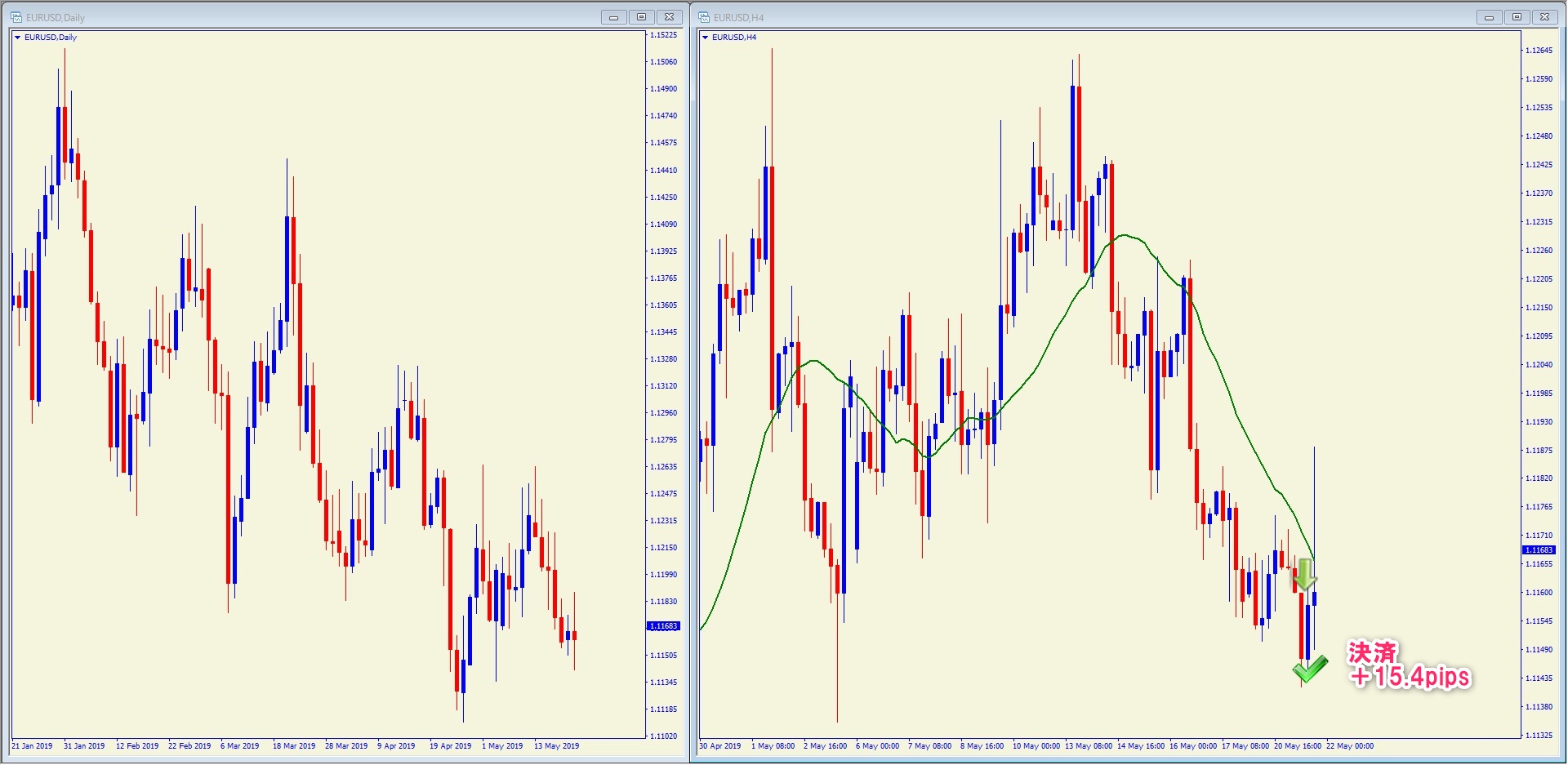
Task: Click the 6 Mar 2019 date on the Daily axis
Action: pos(240,746)
